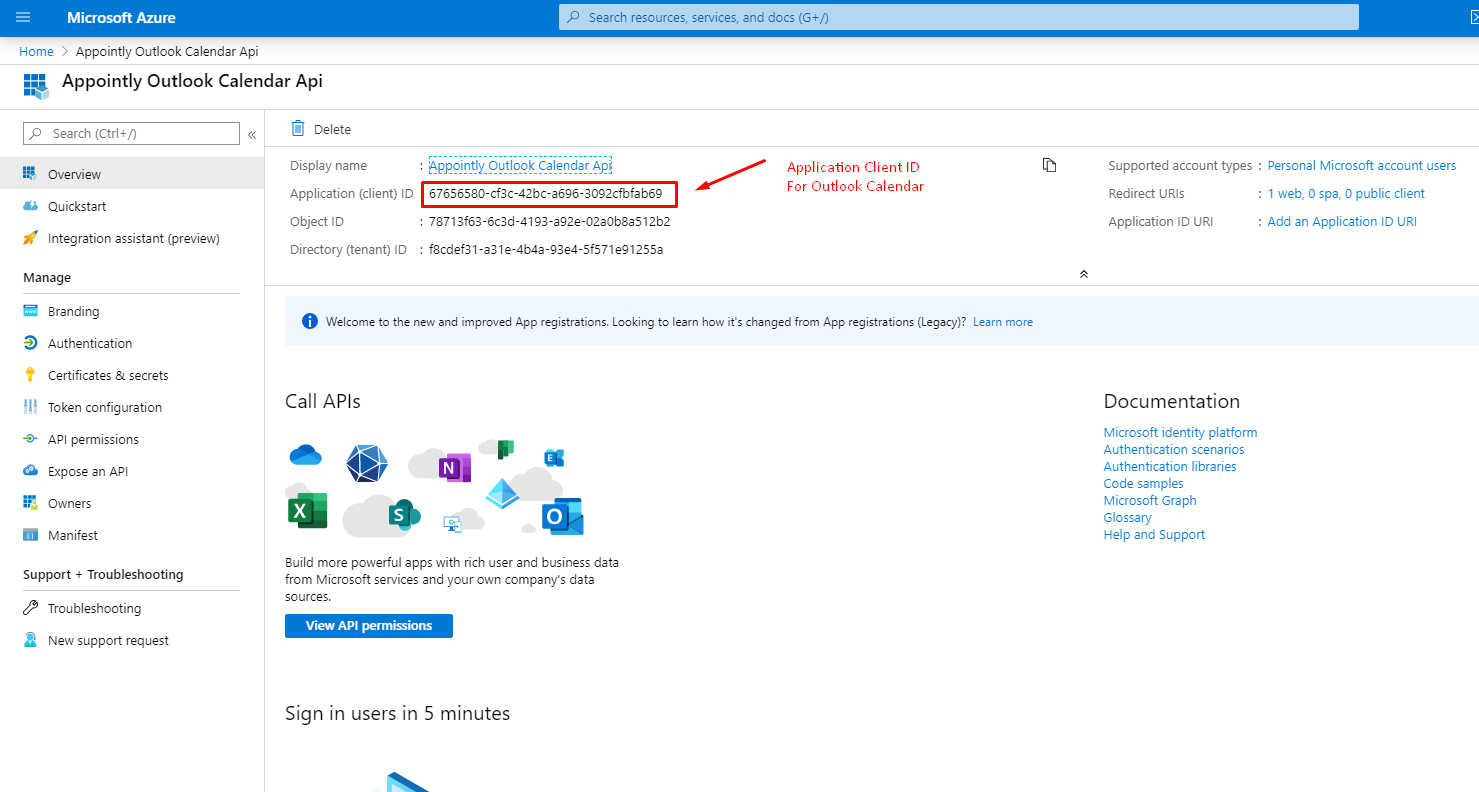Click the OneDrive cloud icon in graphic
This screenshot has height=792, width=1479.
coord(305,455)
